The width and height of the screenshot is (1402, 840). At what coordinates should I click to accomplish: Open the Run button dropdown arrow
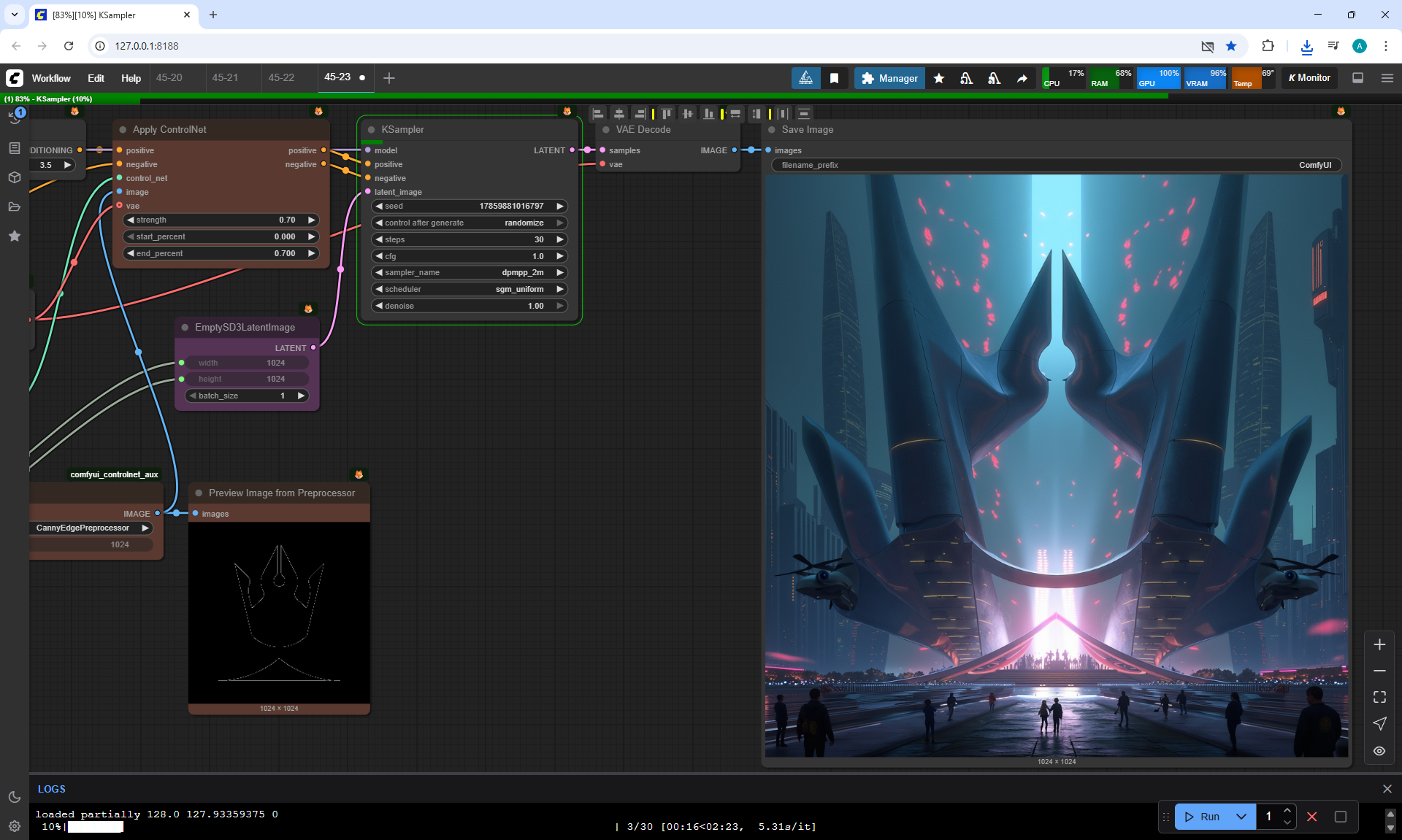[1241, 817]
